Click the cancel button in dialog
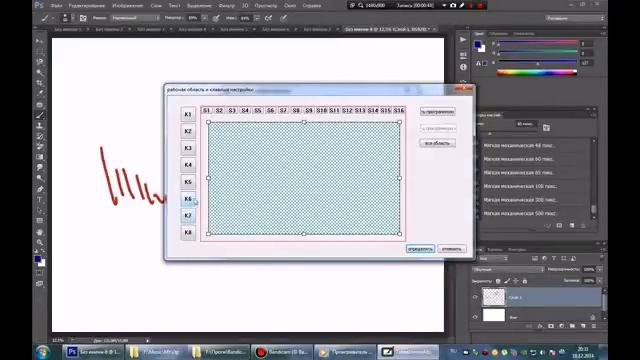Image resolution: width=640 pixels, height=360 pixels. coord(451,249)
